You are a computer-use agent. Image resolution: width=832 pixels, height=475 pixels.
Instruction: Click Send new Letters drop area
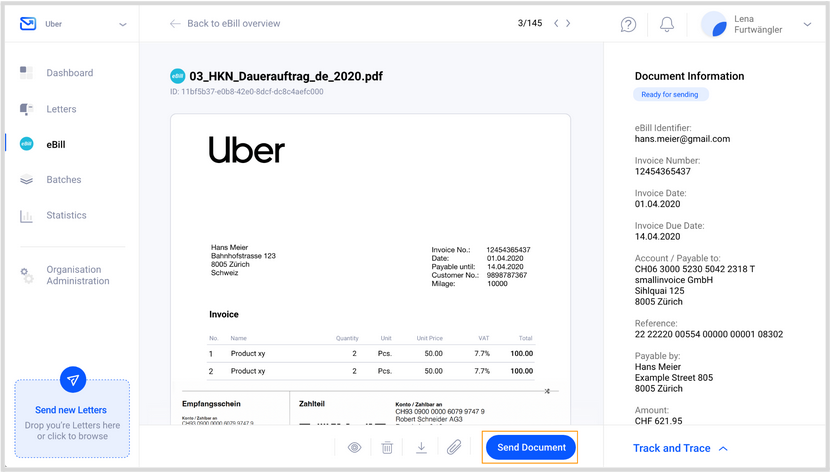72,418
